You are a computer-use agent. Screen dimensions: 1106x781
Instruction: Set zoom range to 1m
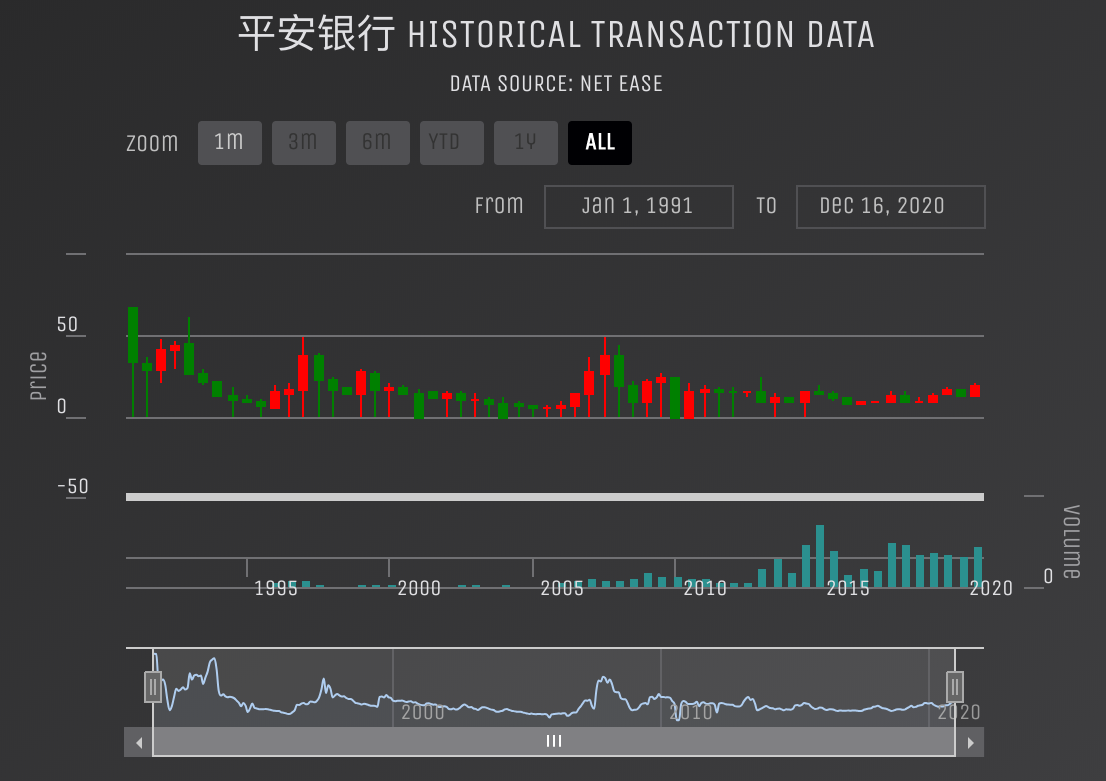[229, 143]
